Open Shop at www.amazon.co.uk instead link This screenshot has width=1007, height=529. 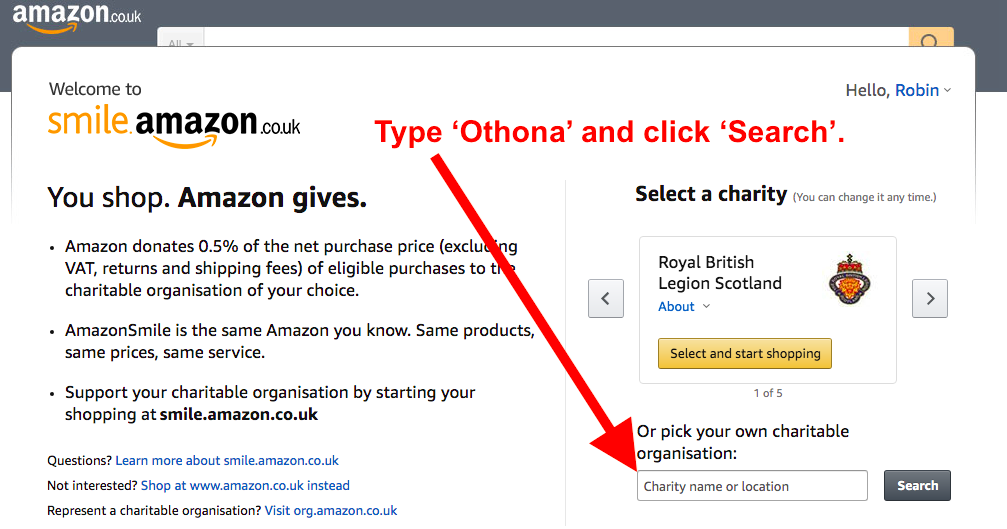coord(245,486)
